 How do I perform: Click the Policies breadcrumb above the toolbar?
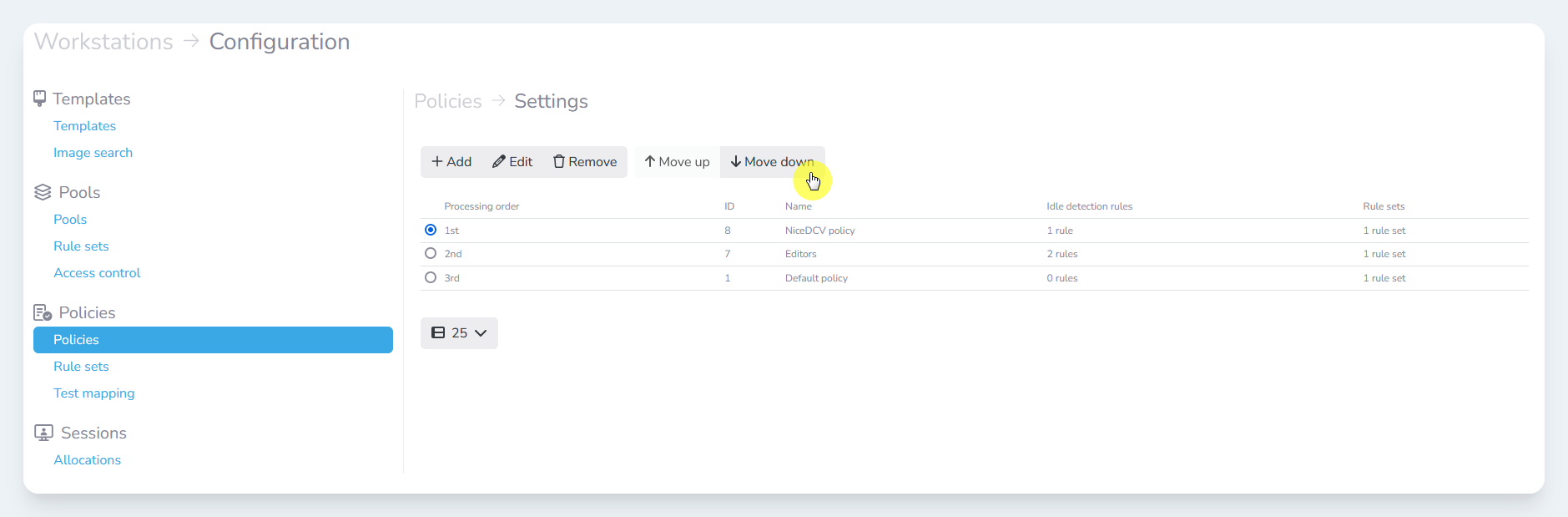pyautogui.click(x=448, y=101)
